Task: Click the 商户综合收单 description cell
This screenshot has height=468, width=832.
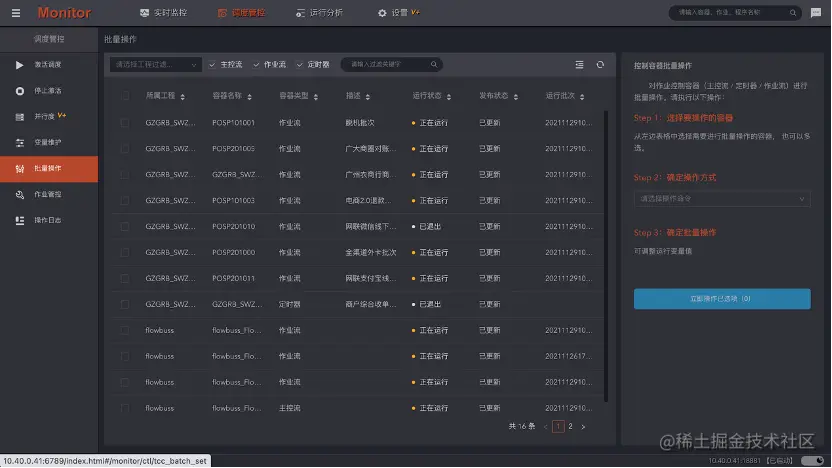Action: click(370, 305)
